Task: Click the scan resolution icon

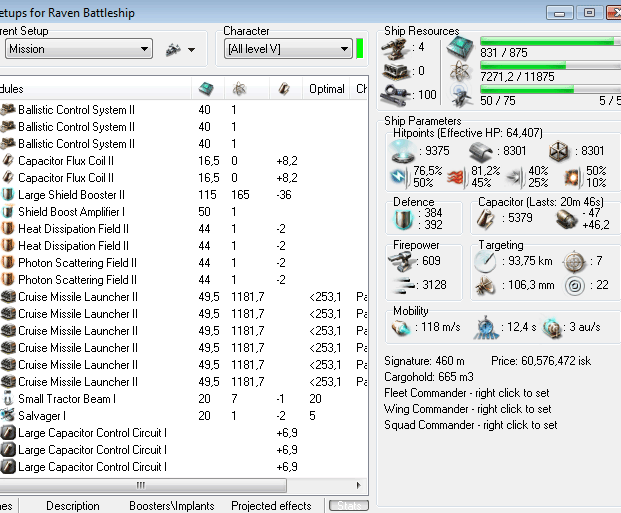Action: pos(485,286)
